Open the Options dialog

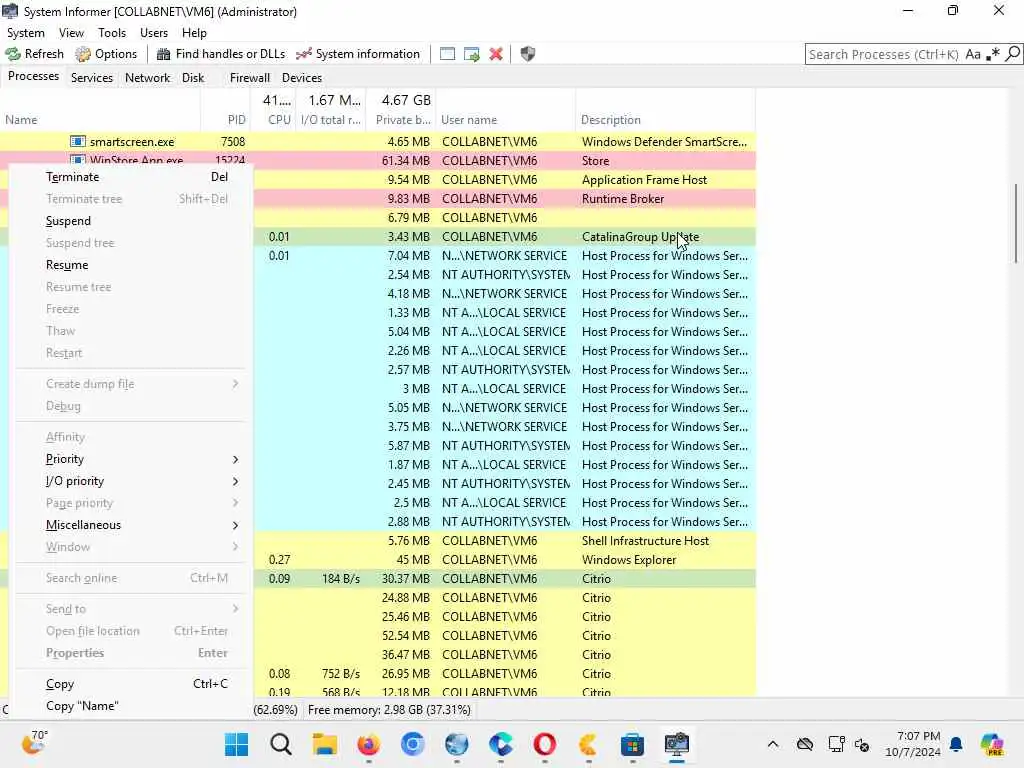(106, 54)
